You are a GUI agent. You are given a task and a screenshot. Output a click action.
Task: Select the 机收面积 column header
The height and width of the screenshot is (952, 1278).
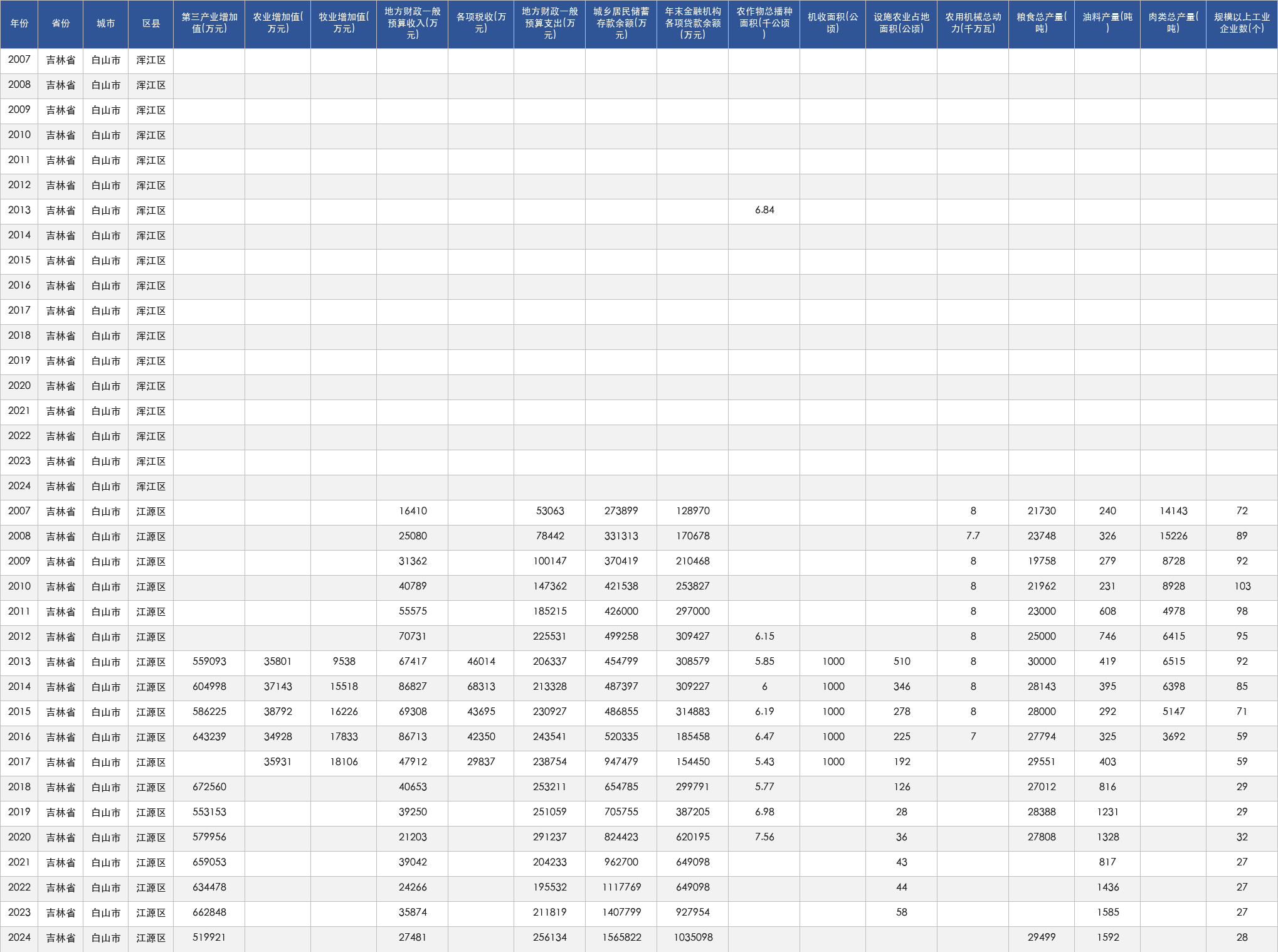click(x=833, y=24)
